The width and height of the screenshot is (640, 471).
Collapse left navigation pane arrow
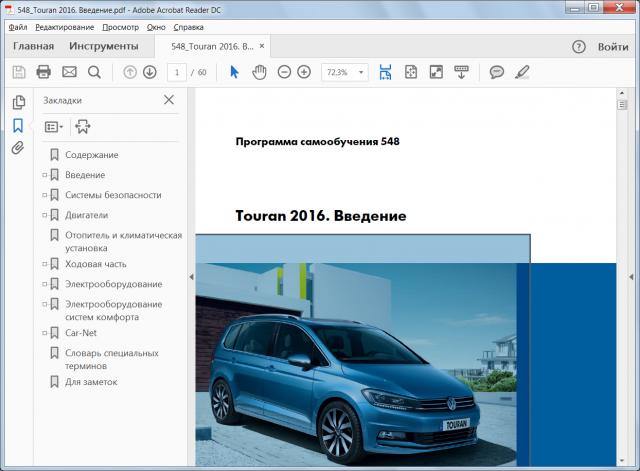(x=191, y=277)
